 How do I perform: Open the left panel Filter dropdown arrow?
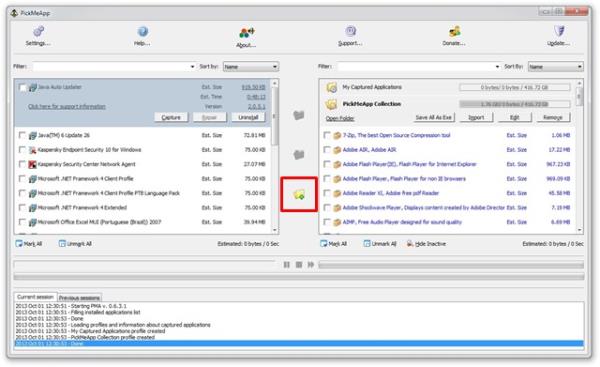tap(192, 67)
